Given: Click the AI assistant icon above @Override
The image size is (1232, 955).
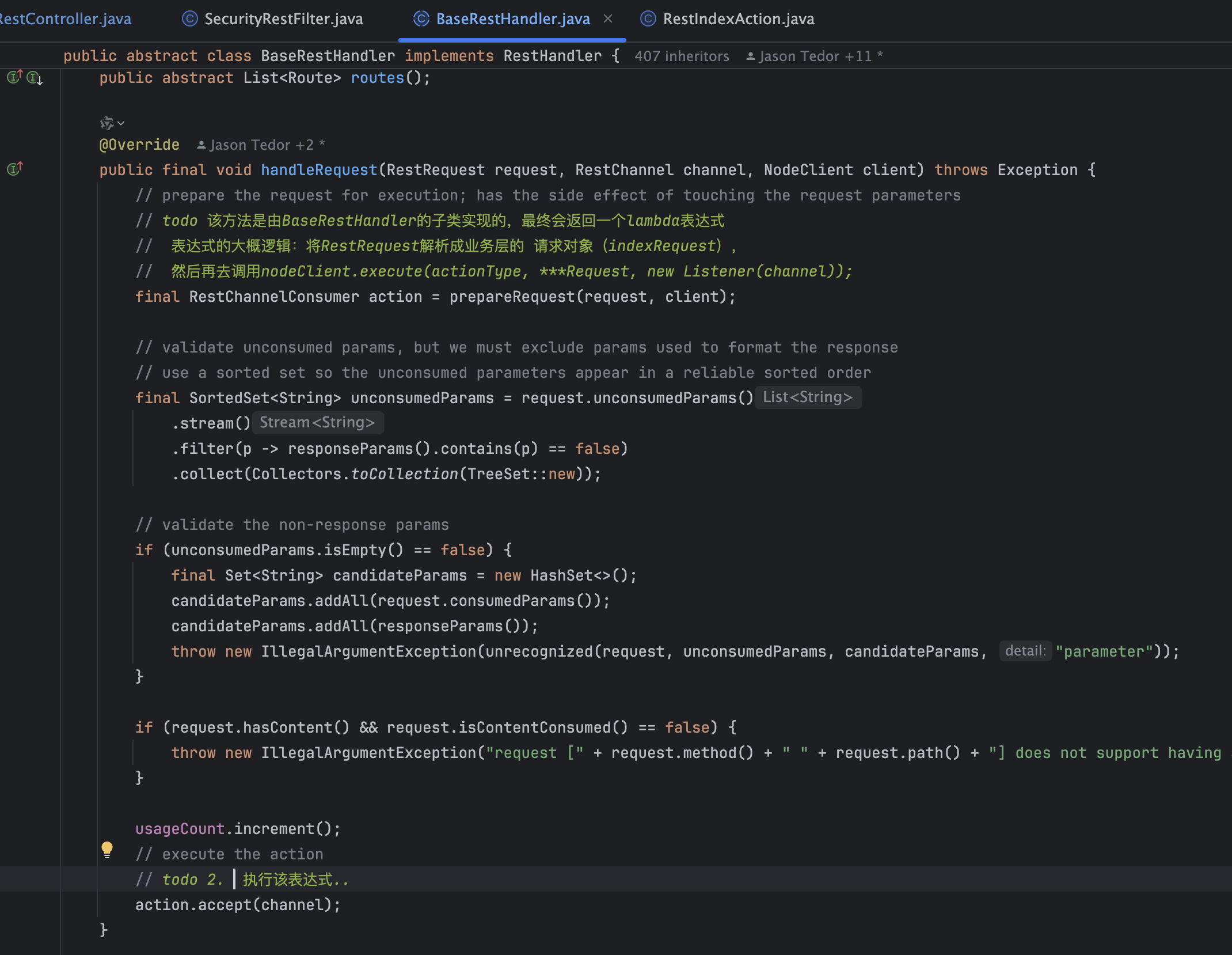Looking at the screenshot, I should pyautogui.click(x=107, y=123).
